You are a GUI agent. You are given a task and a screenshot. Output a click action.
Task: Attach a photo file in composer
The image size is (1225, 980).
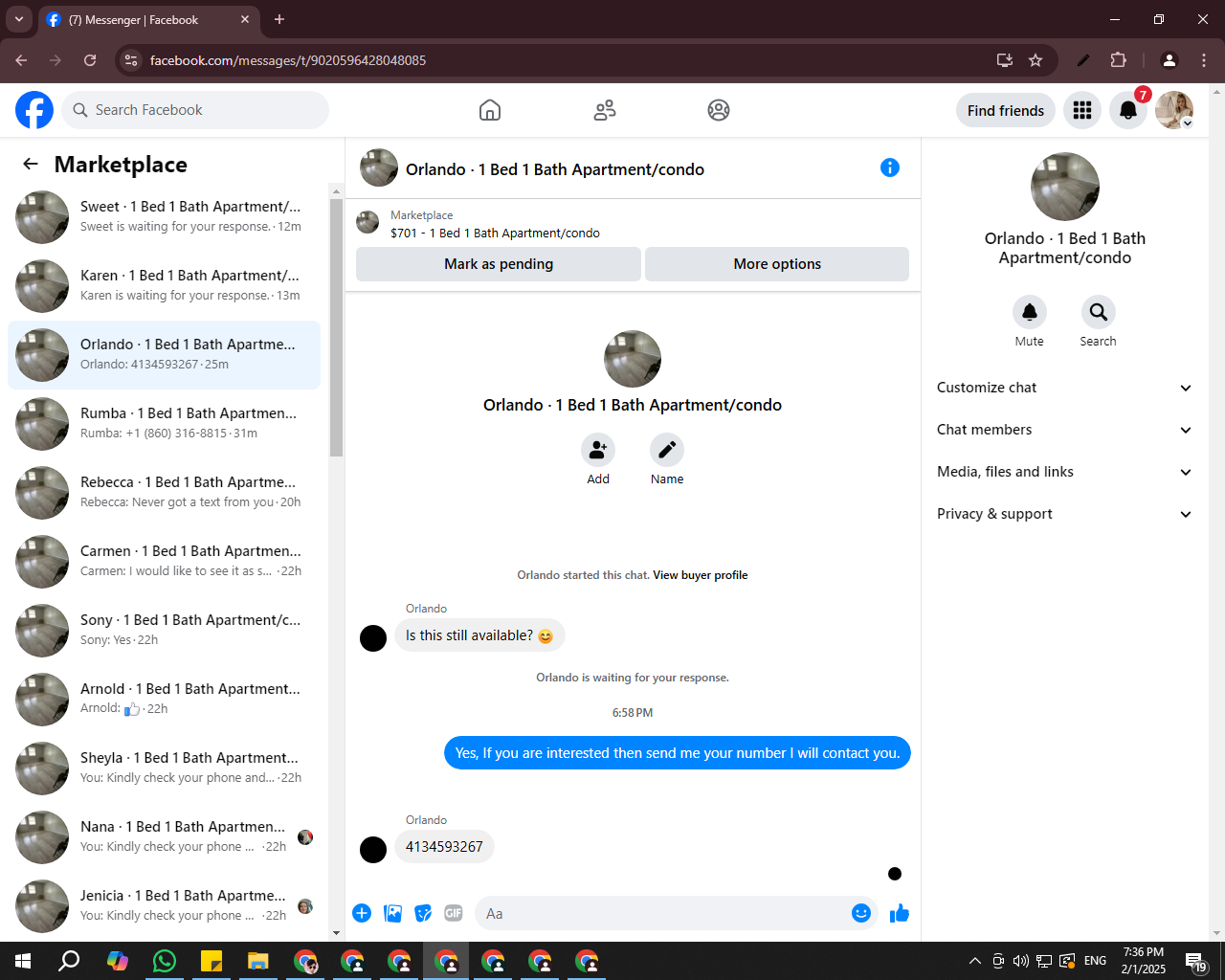[x=392, y=913]
